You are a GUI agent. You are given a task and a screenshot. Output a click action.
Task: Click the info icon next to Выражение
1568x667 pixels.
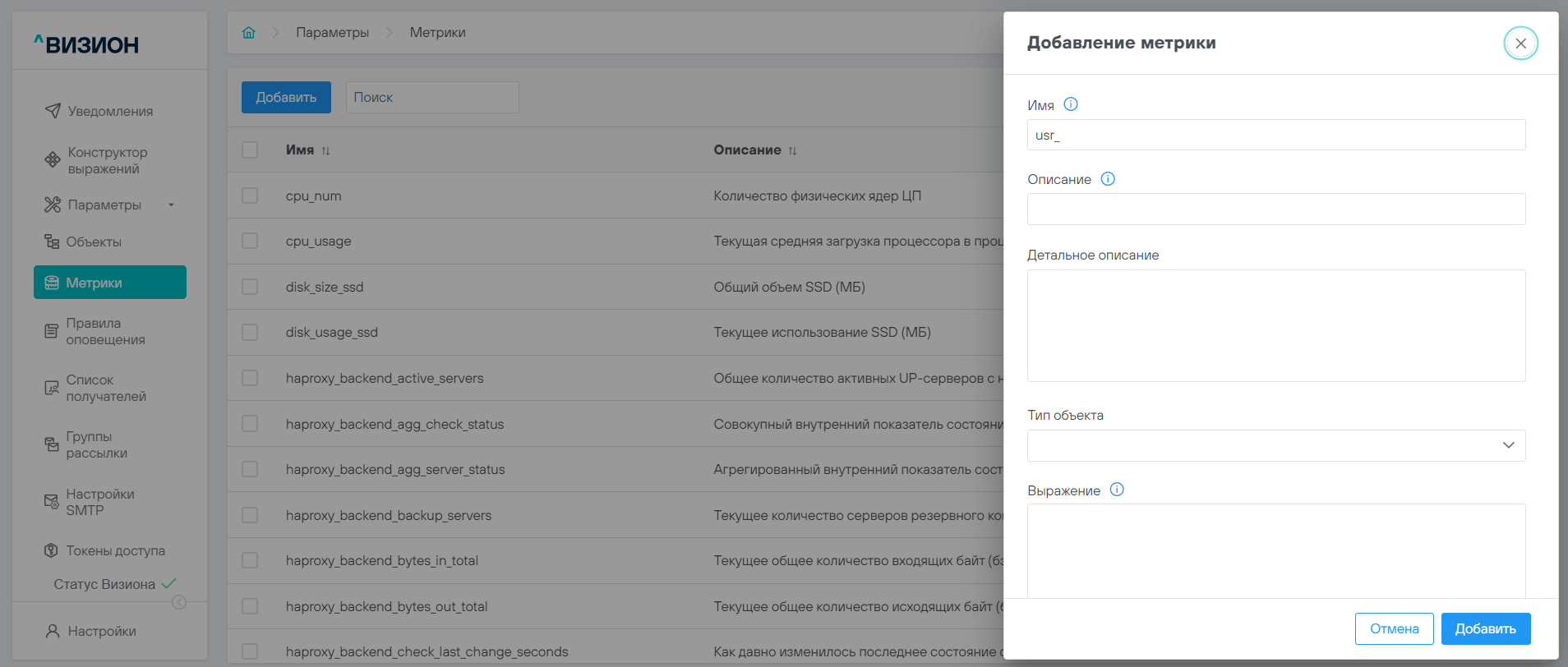[x=1116, y=490]
